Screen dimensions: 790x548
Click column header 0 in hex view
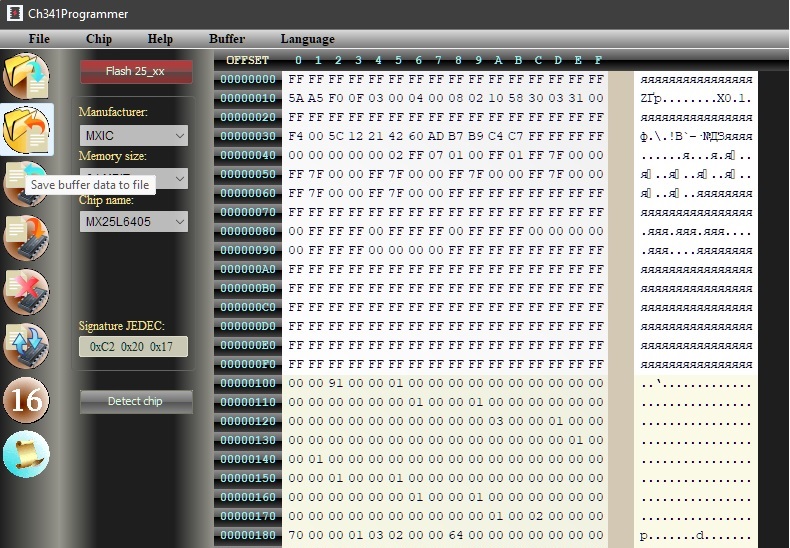[x=298, y=60]
